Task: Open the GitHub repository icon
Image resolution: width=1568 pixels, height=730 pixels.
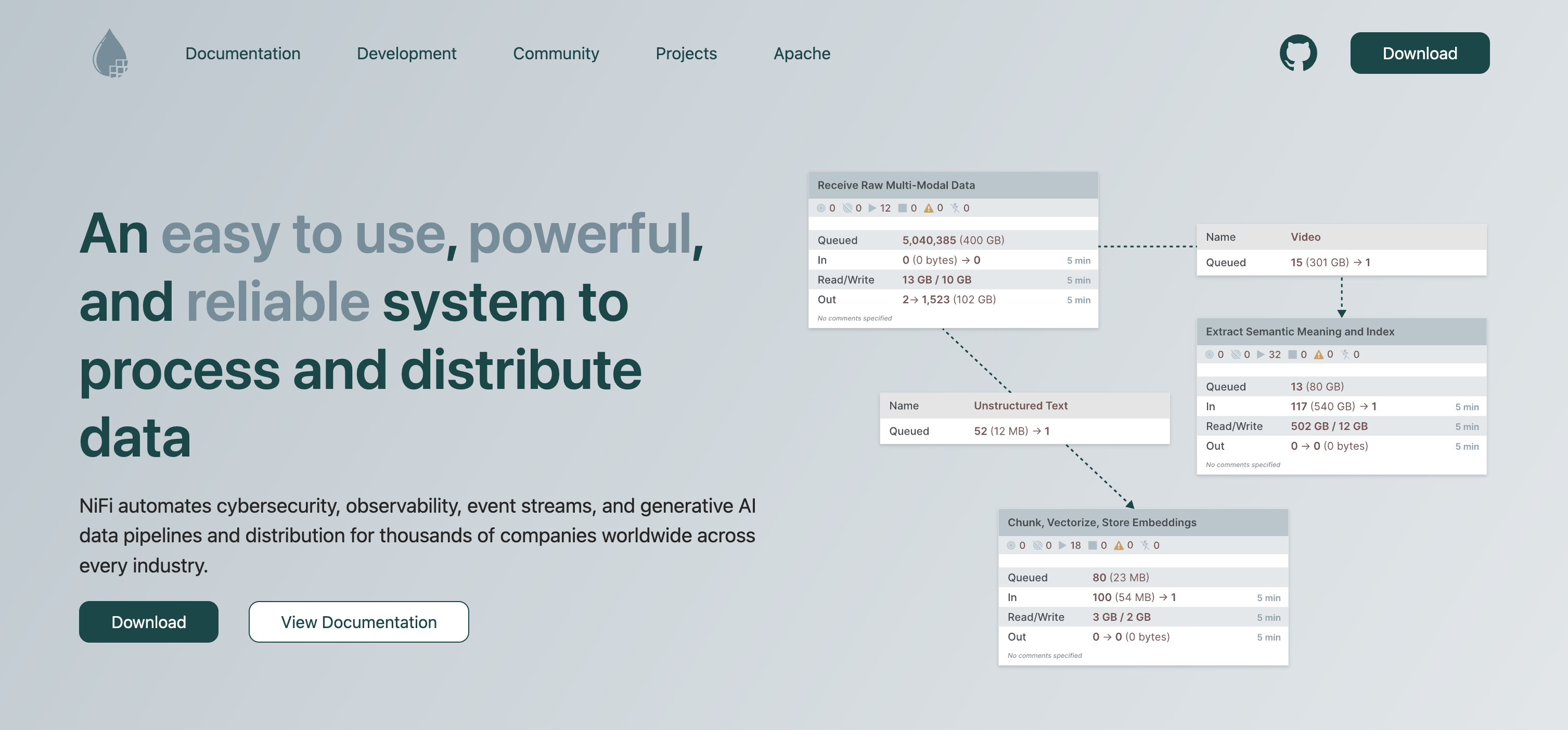Action: (1298, 53)
